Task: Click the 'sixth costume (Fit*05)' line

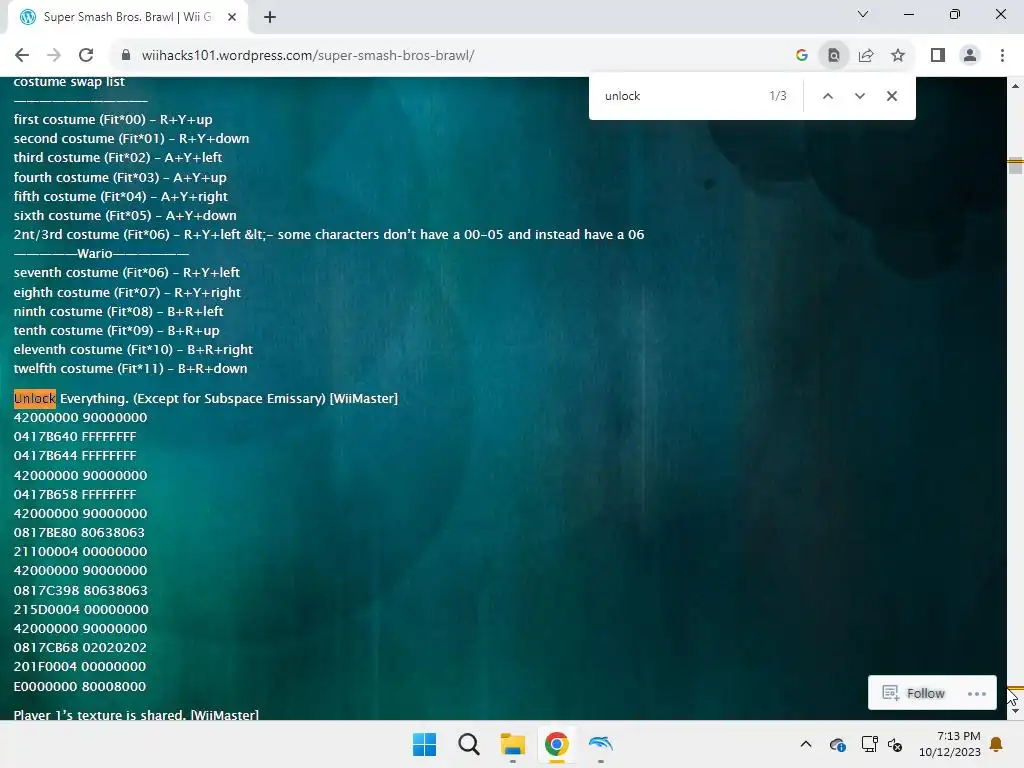Action: [125, 216]
